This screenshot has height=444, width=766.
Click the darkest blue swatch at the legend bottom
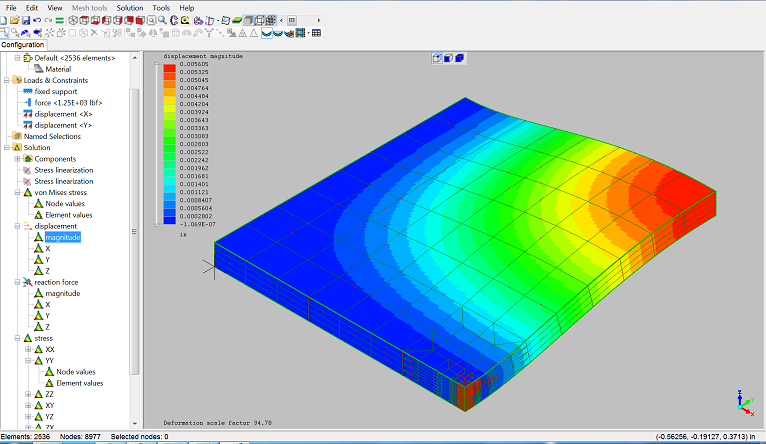170,220
